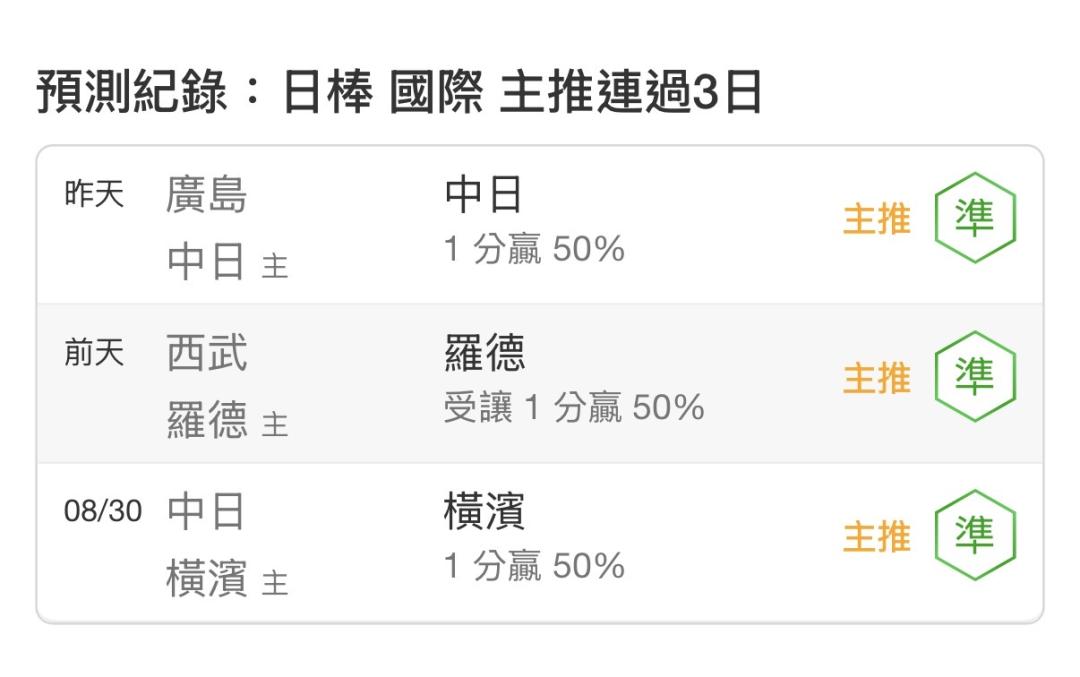Image resolution: width=1080 pixels, height=677 pixels.
Task: Click the 準 hexagon badge in 08/30 row
Action: click(975, 534)
